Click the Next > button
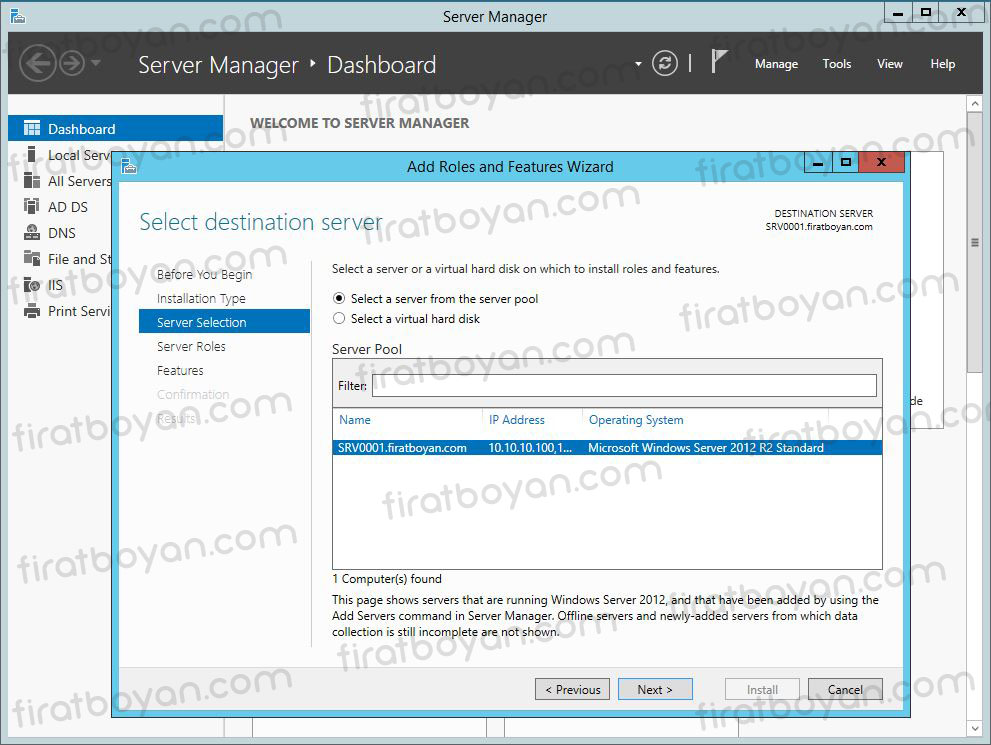Viewport: 991px width, 745px height. click(x=655, y=689)
